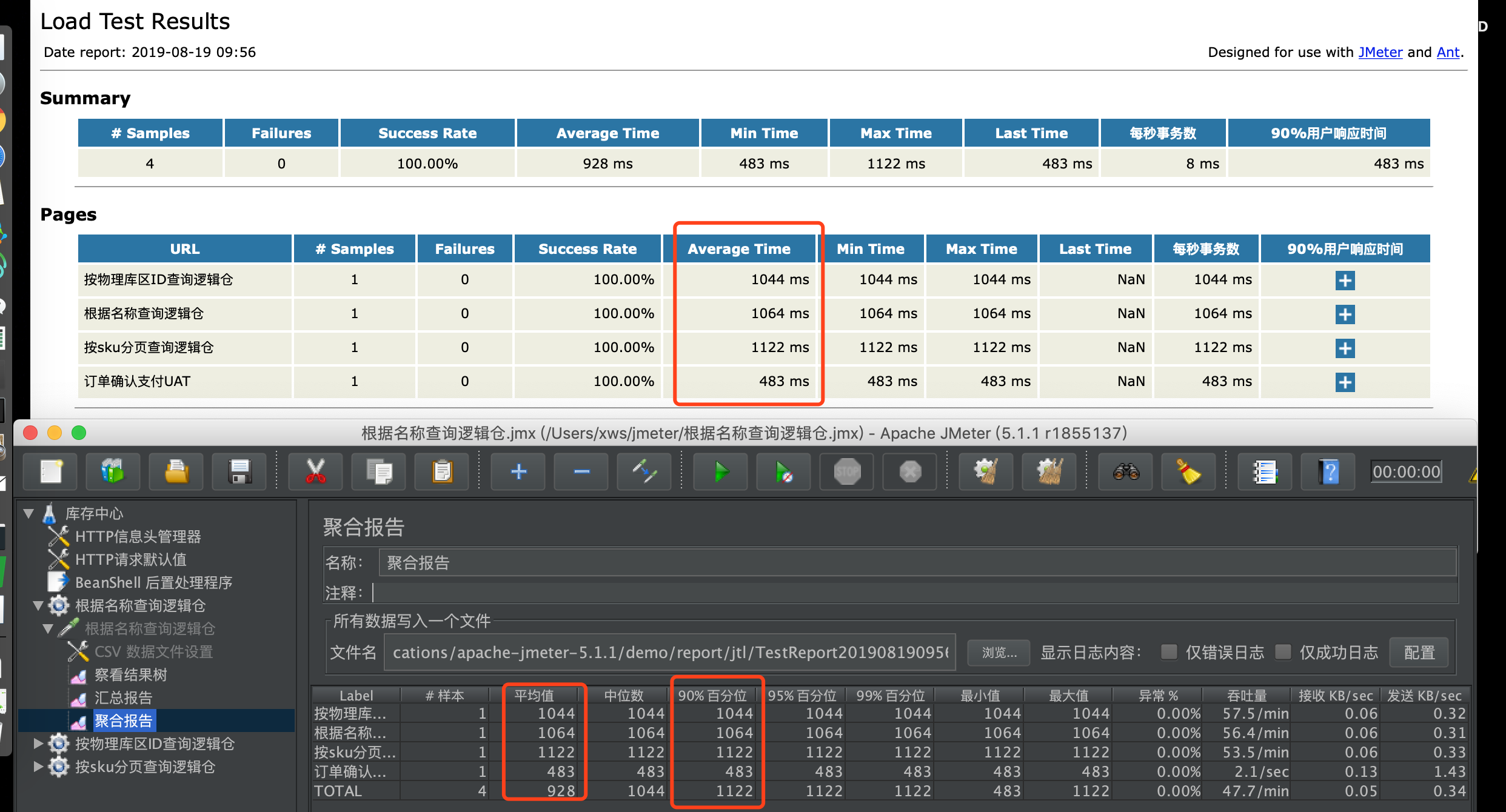The width and height of the screenshot is (1506, 812).
Task: Sort by the 异常 % column header
Action: click(1157, 695)
